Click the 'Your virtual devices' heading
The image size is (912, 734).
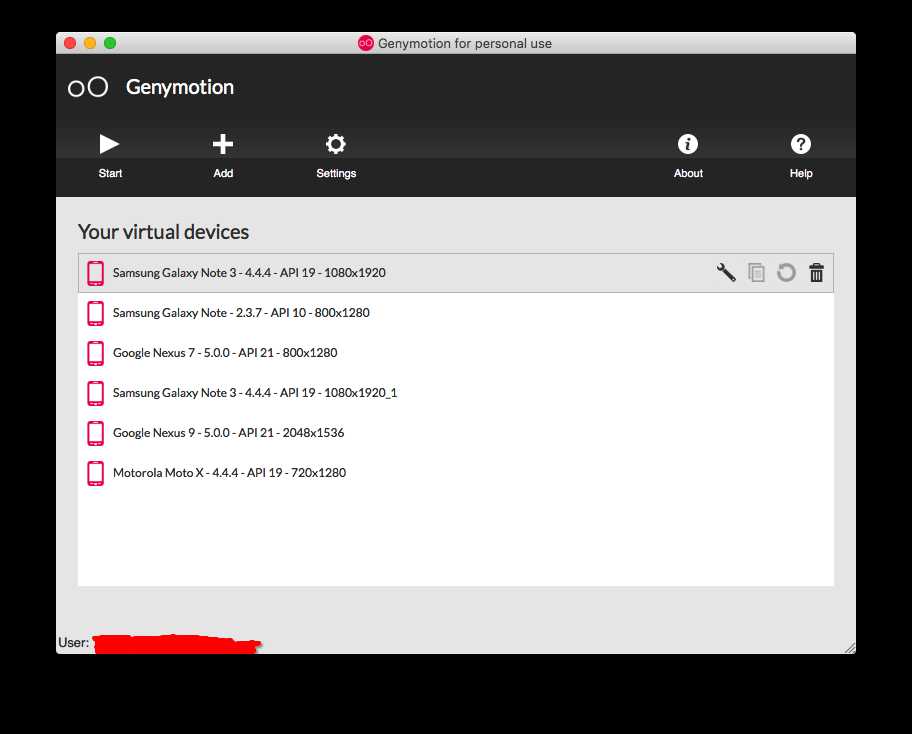(163, 232)
